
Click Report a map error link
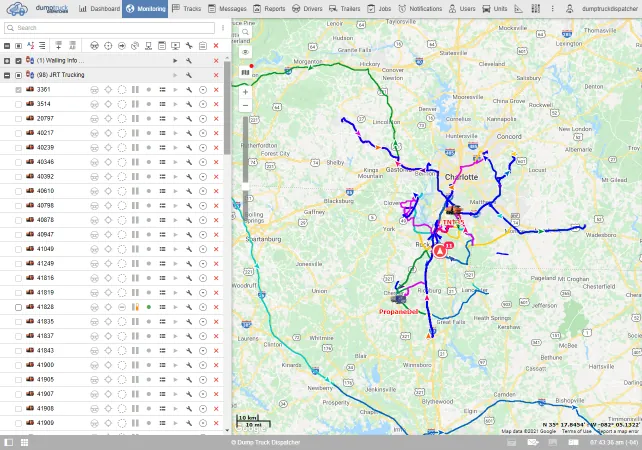(618, 431)
